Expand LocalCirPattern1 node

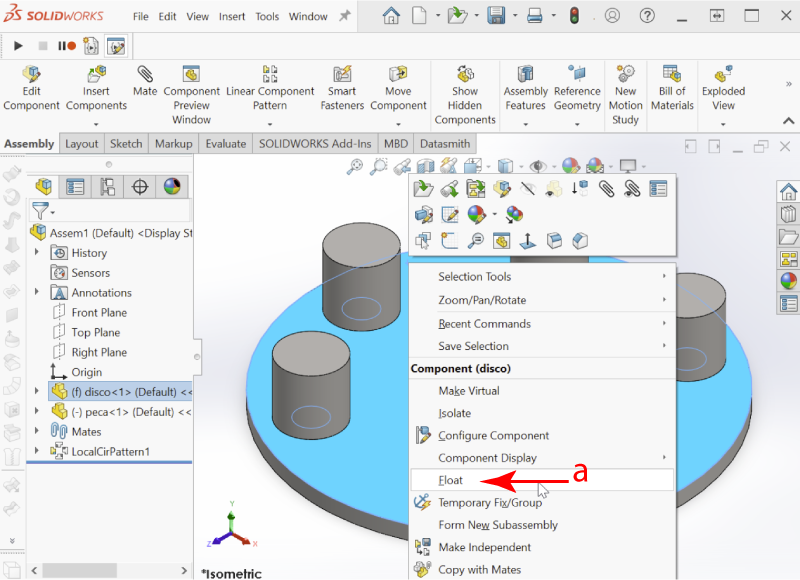37,451
